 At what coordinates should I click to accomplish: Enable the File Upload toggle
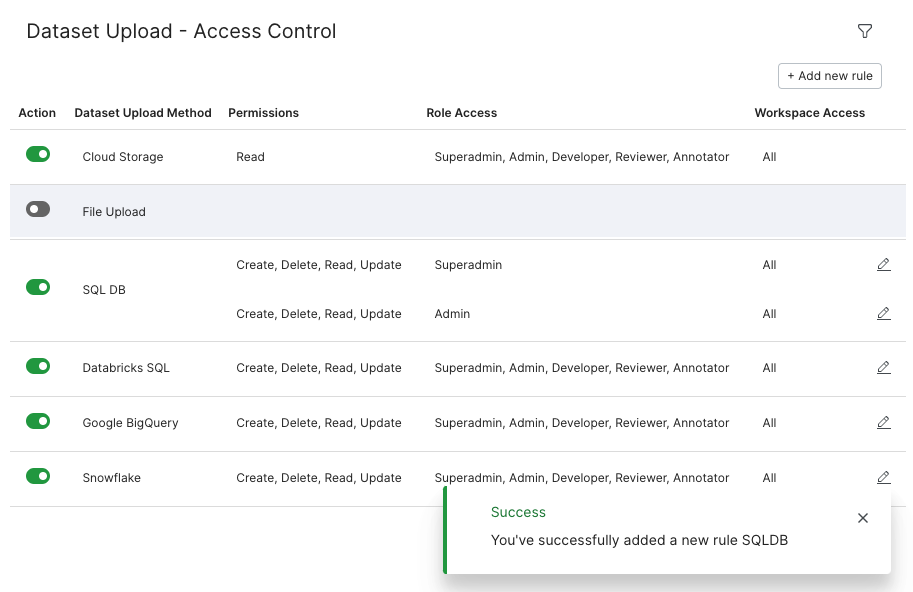tap(38, 209)
